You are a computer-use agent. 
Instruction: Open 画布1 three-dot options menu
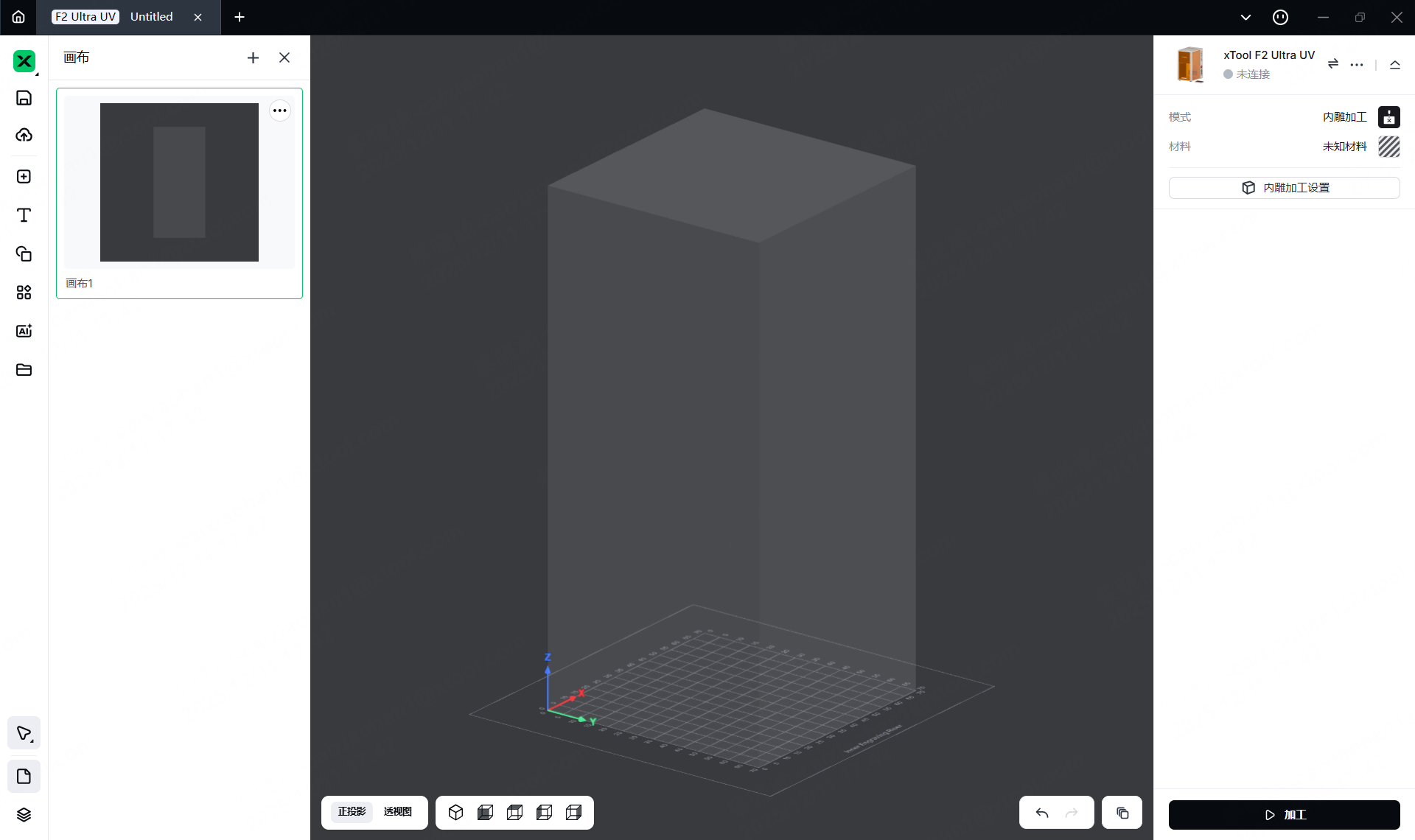click(279, 111)
